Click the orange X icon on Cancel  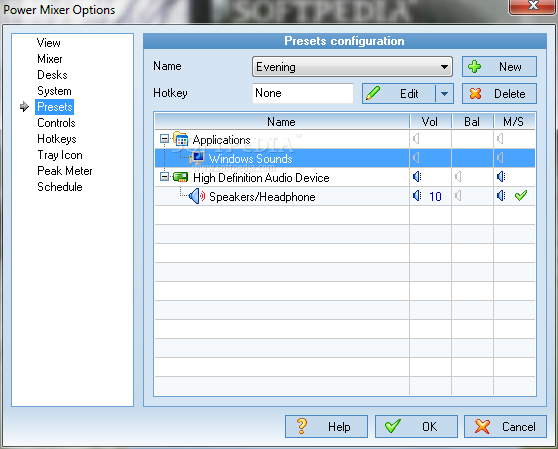pyautogui.click(x=482, y=426)
